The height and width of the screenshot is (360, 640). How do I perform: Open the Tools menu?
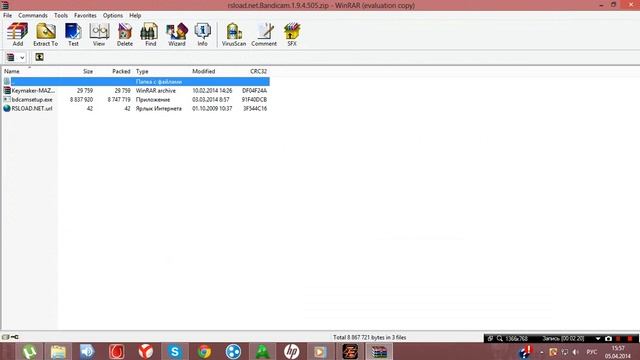pyautogui.click(x=61, y=15)
